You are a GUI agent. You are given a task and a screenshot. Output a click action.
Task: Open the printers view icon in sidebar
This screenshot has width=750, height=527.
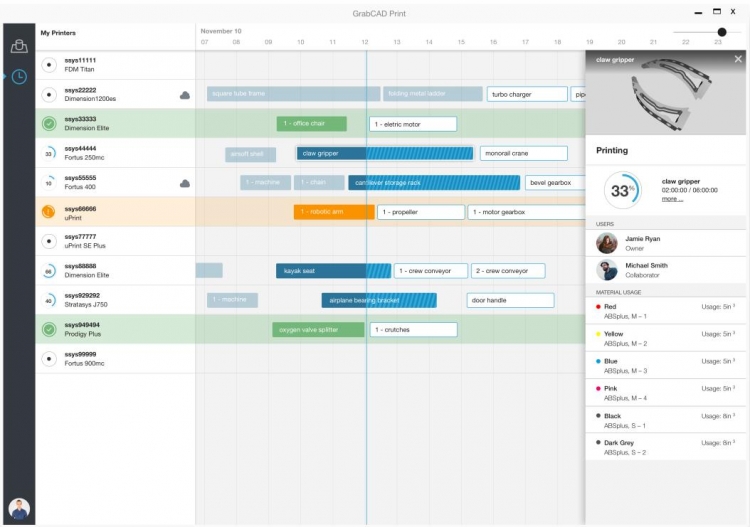18,46
